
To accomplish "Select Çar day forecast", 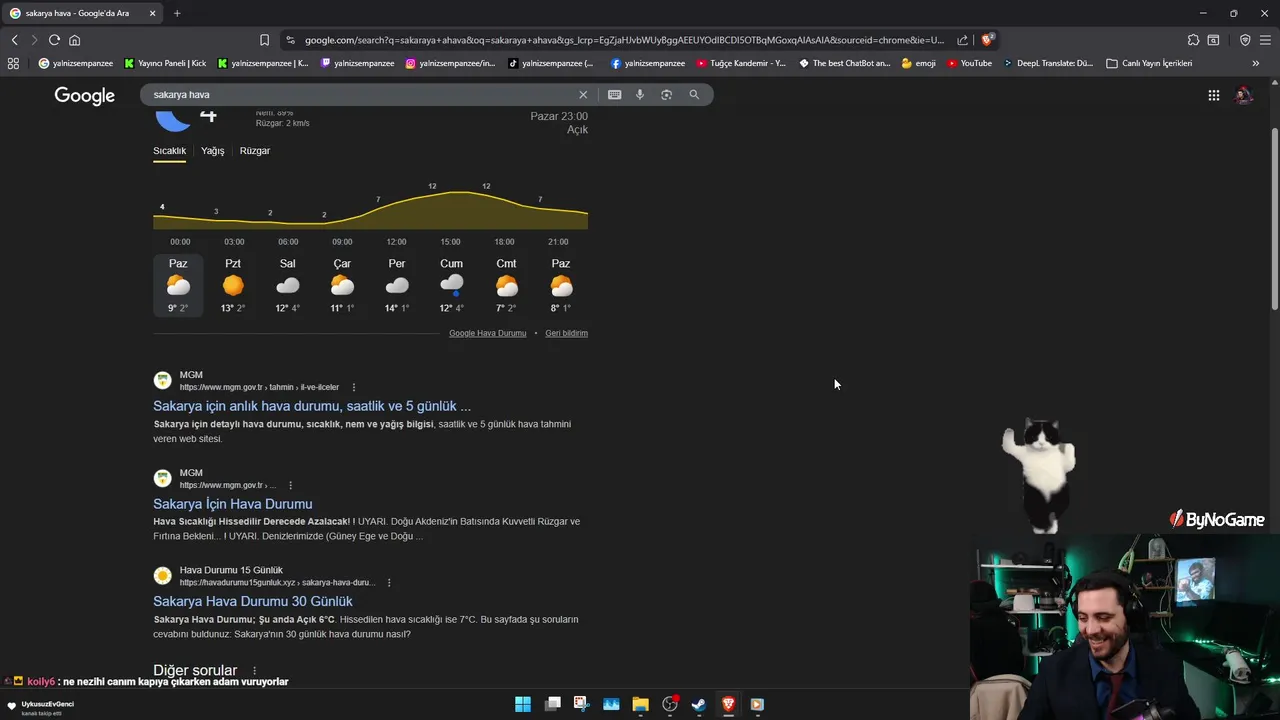I will (x=342, y=286).
